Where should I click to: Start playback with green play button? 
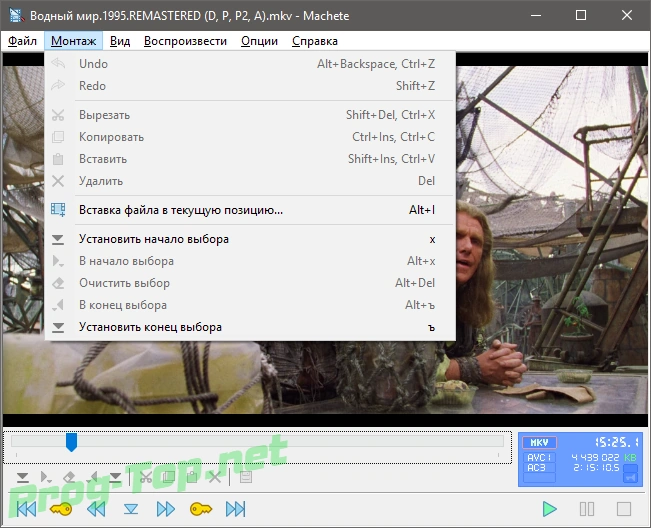coord(550,509)
